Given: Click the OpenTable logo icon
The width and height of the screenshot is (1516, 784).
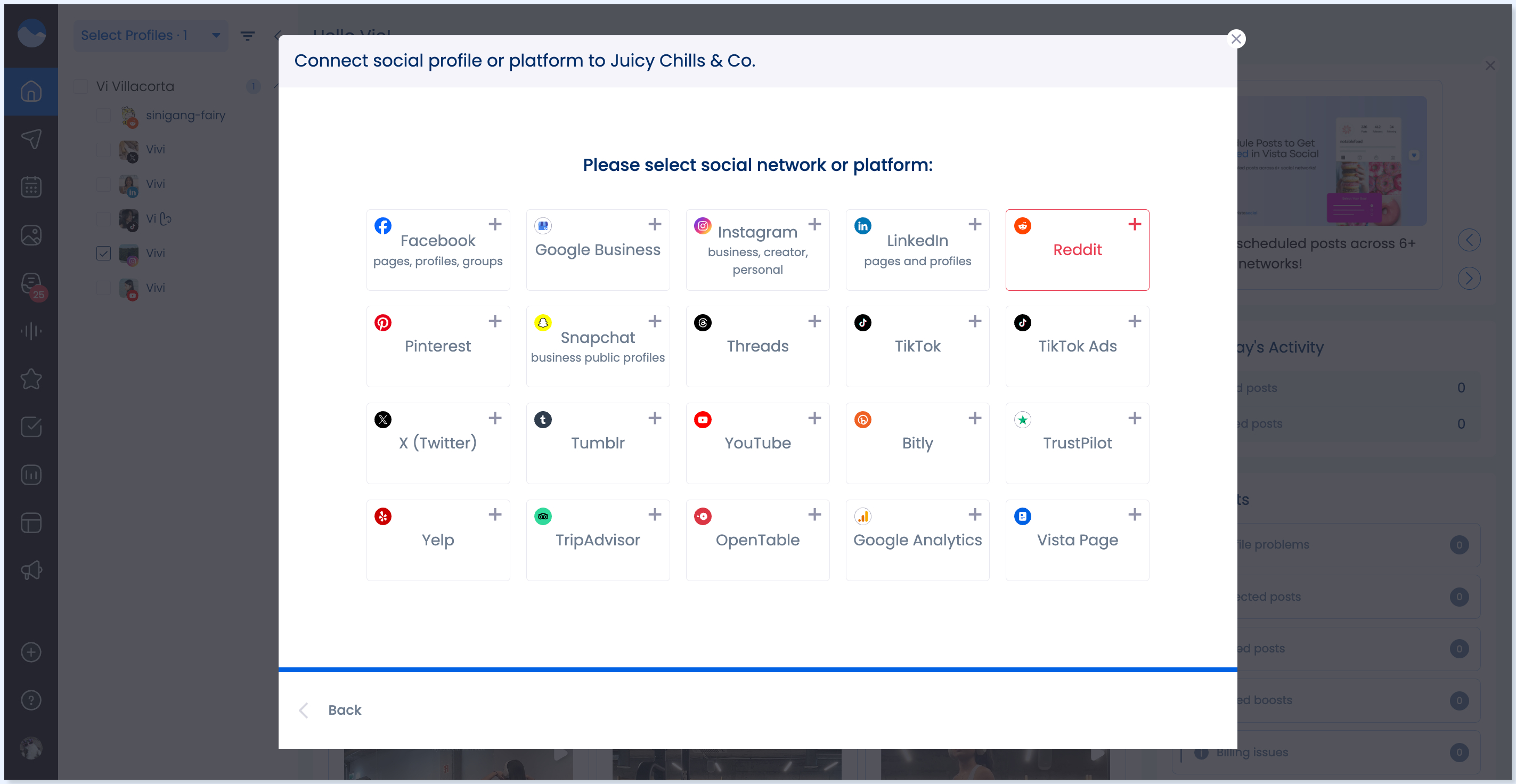Looking at the screenshot, I should pyautogui.click(x=703, y=517).
